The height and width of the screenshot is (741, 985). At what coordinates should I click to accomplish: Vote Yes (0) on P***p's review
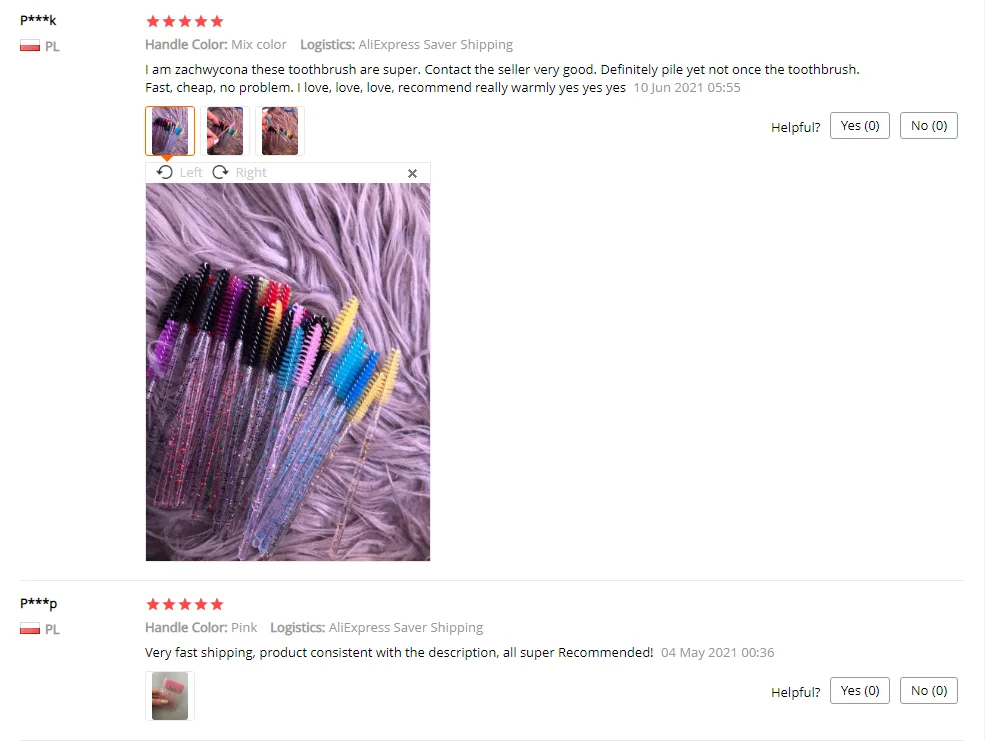pos(859,690)
